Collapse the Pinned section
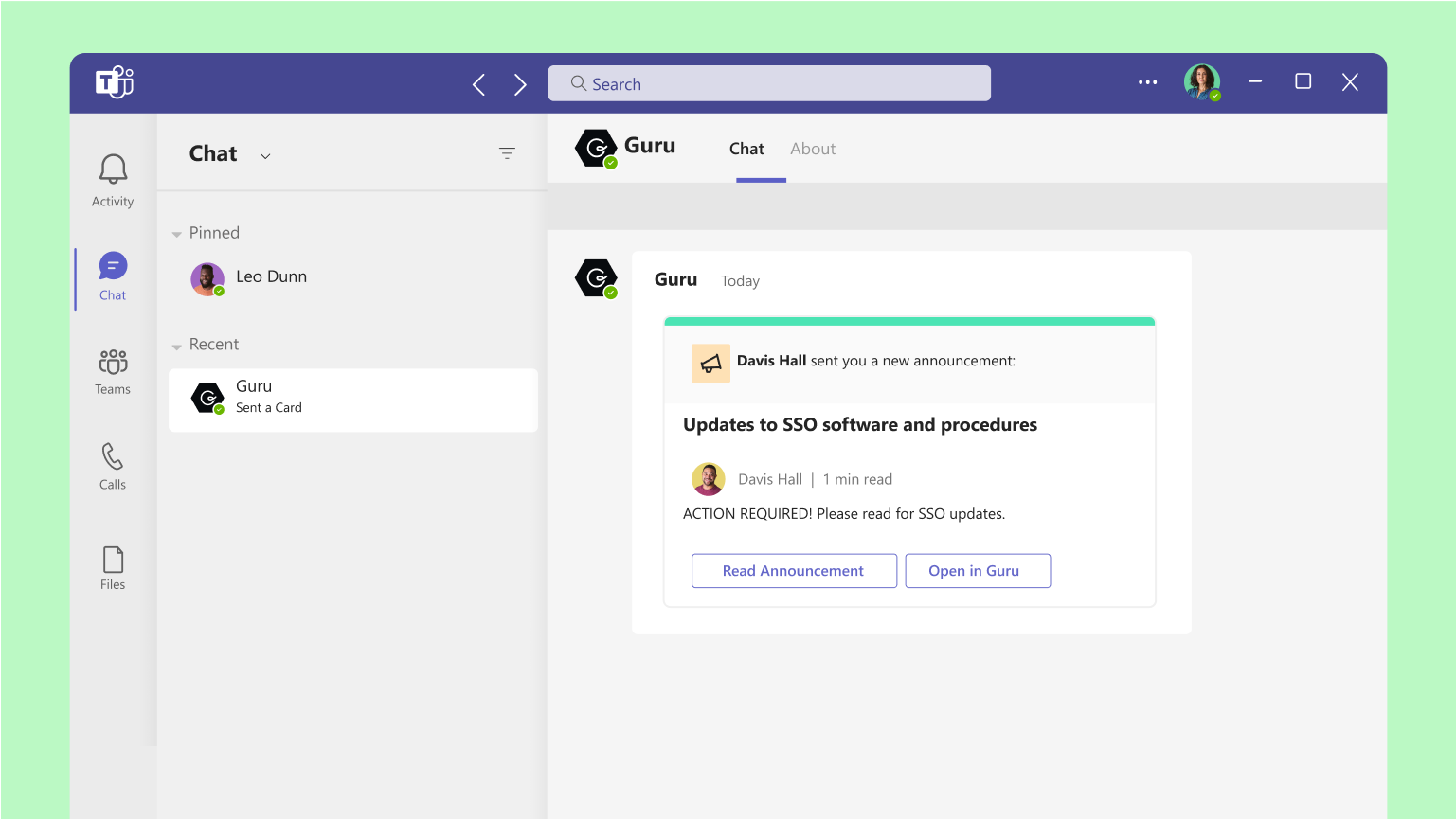The height and width of the screenshot is (819, 1456). click(x=176, y=234)
